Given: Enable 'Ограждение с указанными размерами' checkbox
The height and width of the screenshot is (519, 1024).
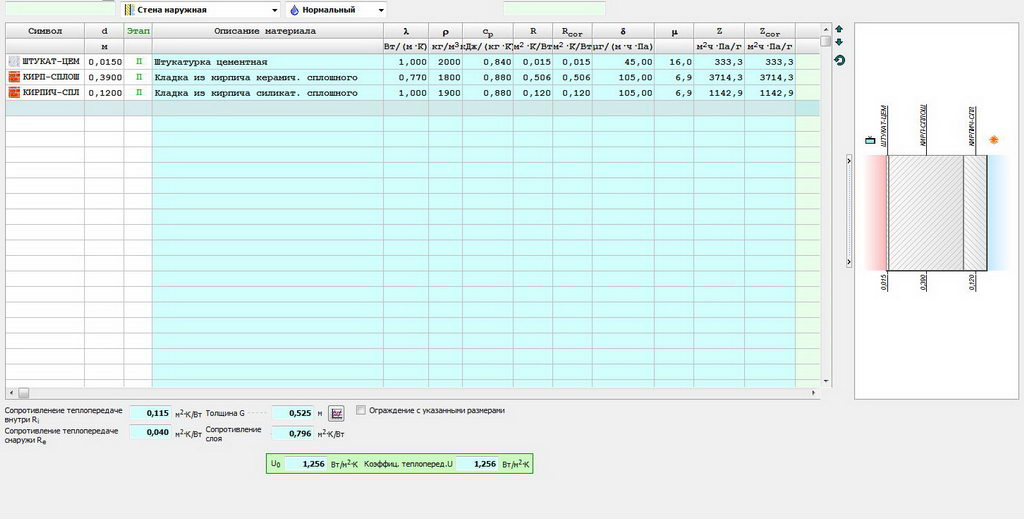Looking at the screenshot, I should pyautogui.click(x=361, y=410).
